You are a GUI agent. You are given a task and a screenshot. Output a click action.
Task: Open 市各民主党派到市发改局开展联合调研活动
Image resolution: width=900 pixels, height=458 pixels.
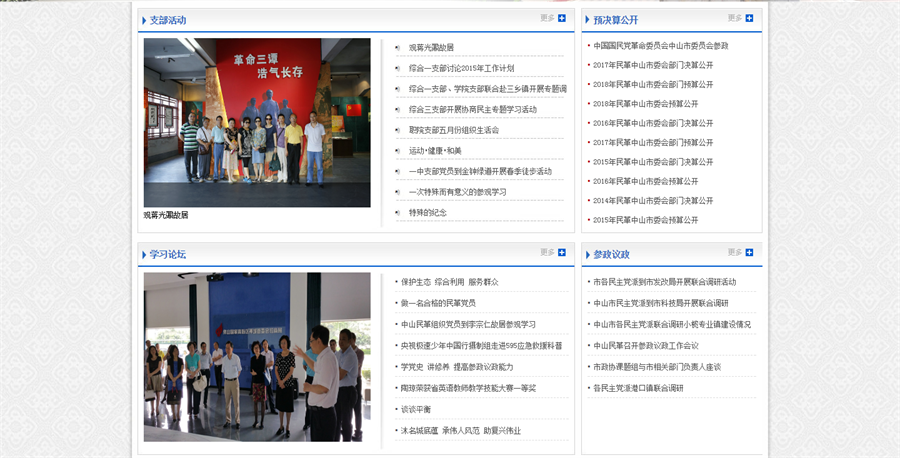coord(665,282)
